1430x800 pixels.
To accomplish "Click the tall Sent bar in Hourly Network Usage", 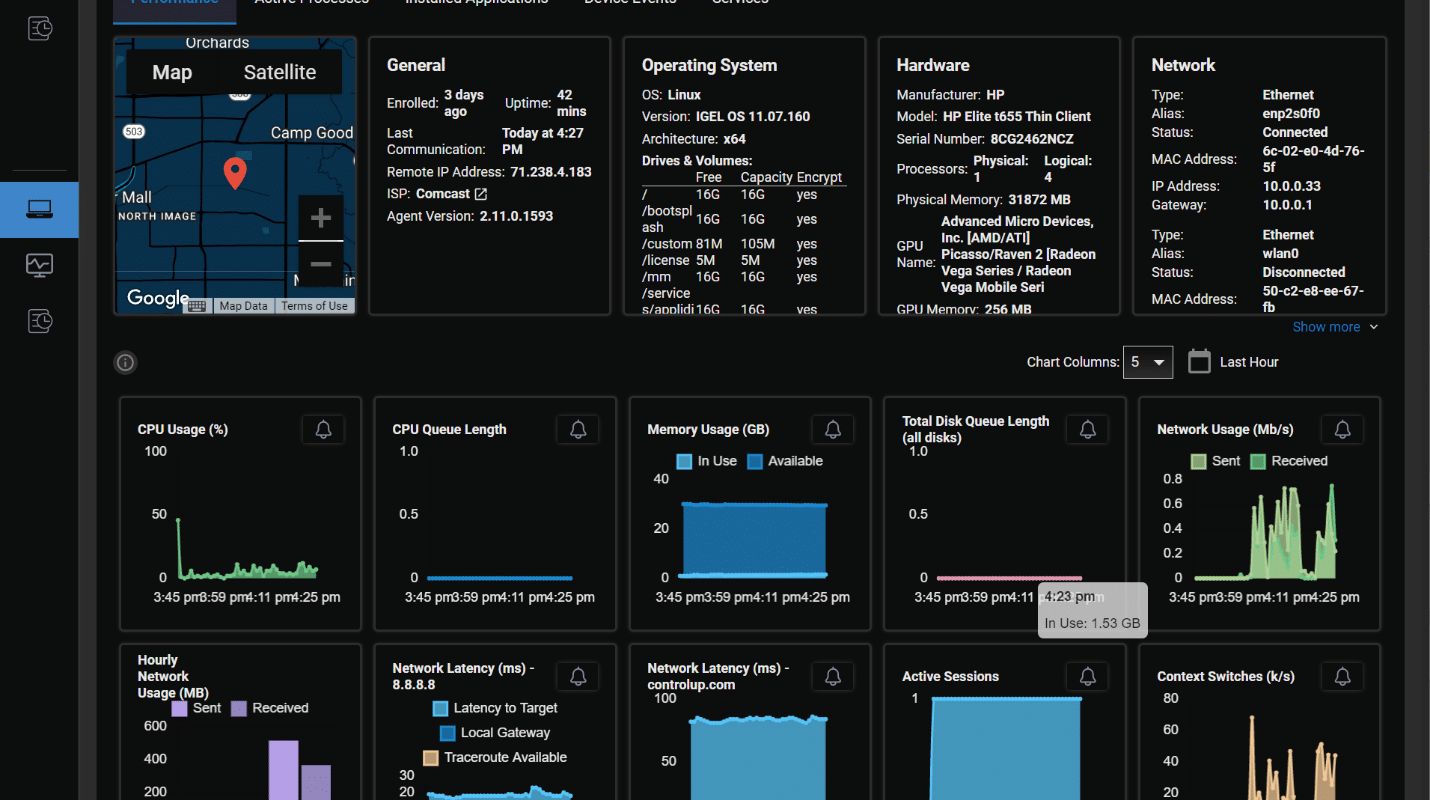I will (x=284, y=770).
